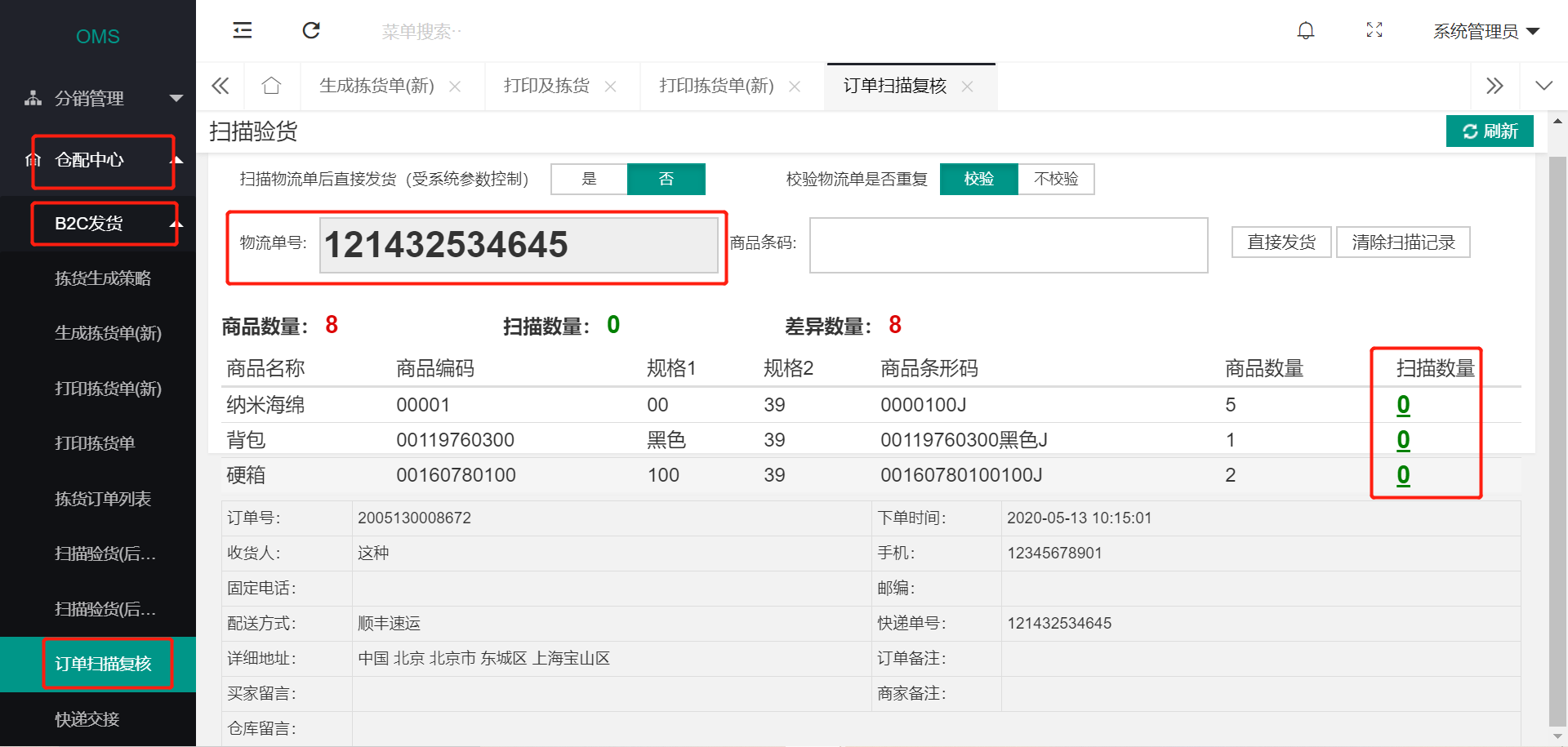1568x747 pixels.
Task: Focus the 物流单号 input field
Action: tap(519, 245)
